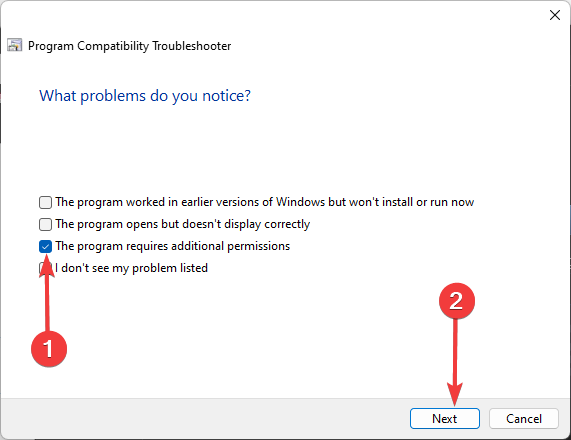Viewport: 571px width, 440px height.
Task: Click the red arrow pointing at the checked box
Action: coord(47,293)
